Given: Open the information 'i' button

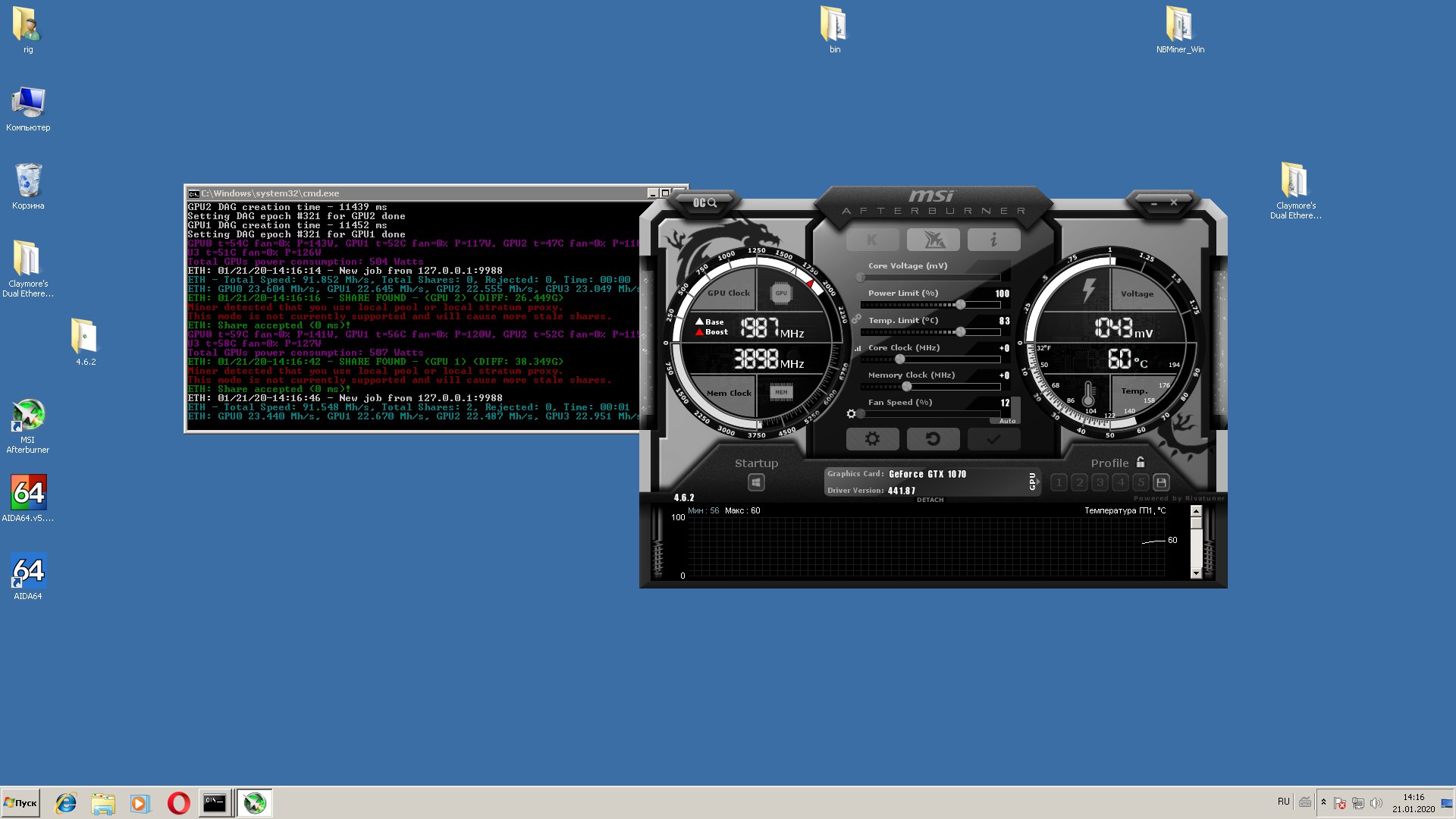Looking at the screenshot, I should [993, 240].
